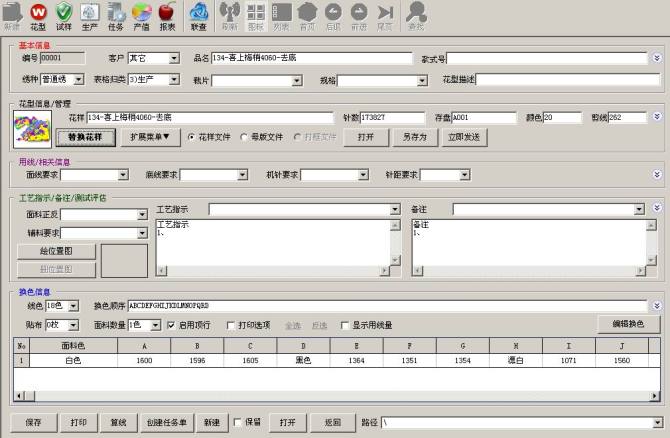Screen dimensions: 670x438
Task: Click the 白色 fabric color cell
Action: click(73, 360)
